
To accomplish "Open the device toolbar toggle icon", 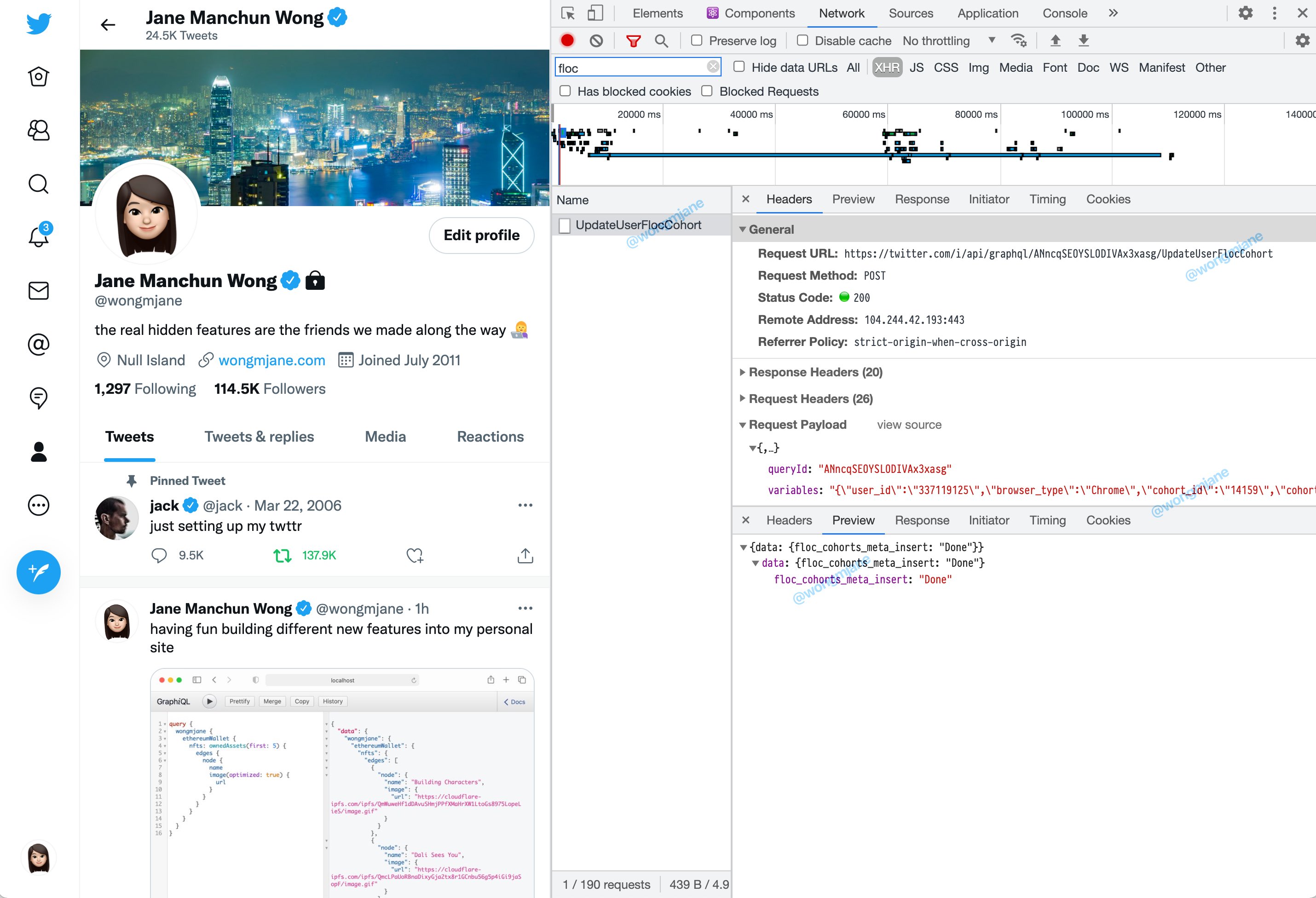I will (x=595, y=13).
